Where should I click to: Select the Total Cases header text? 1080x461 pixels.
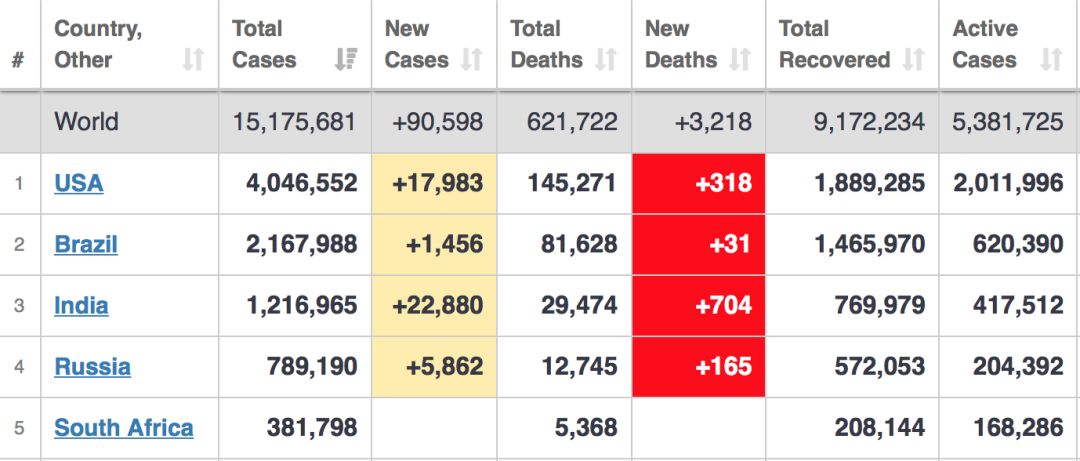point(264,44)
